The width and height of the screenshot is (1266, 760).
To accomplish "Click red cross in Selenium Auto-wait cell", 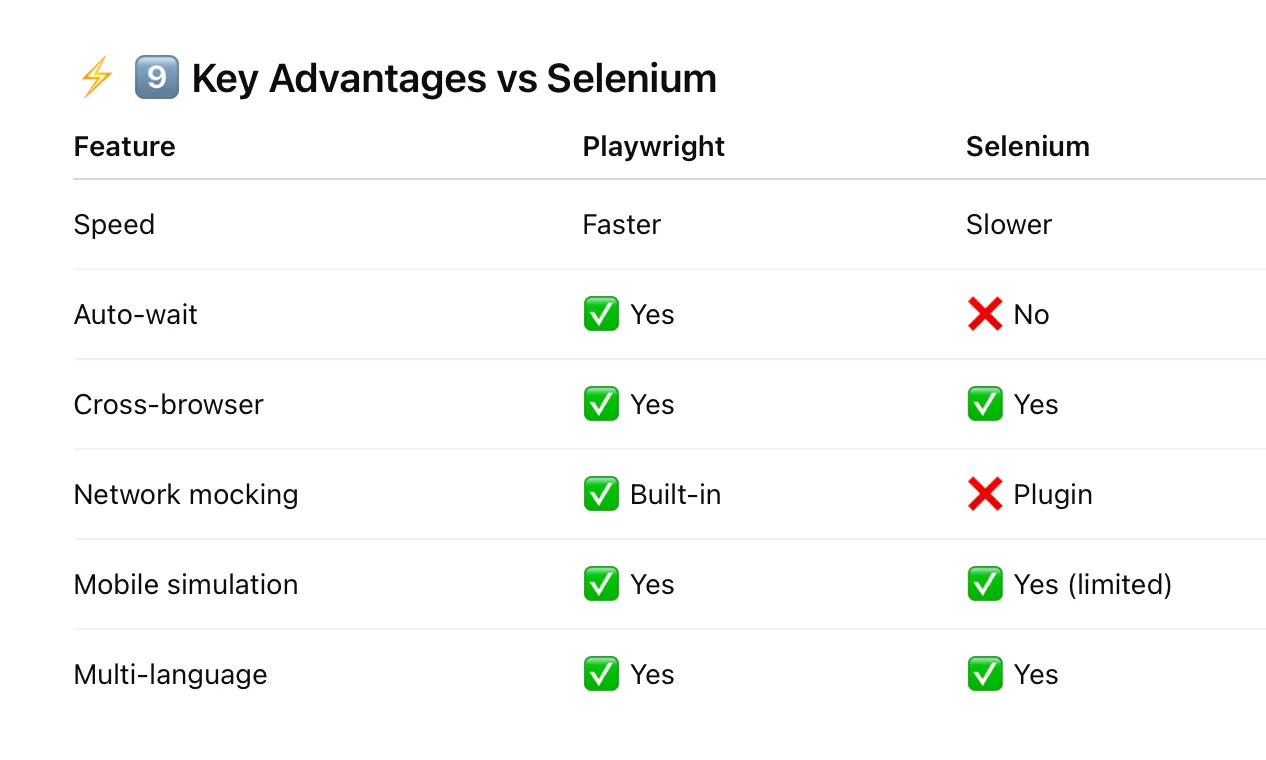I will [985, 314].
